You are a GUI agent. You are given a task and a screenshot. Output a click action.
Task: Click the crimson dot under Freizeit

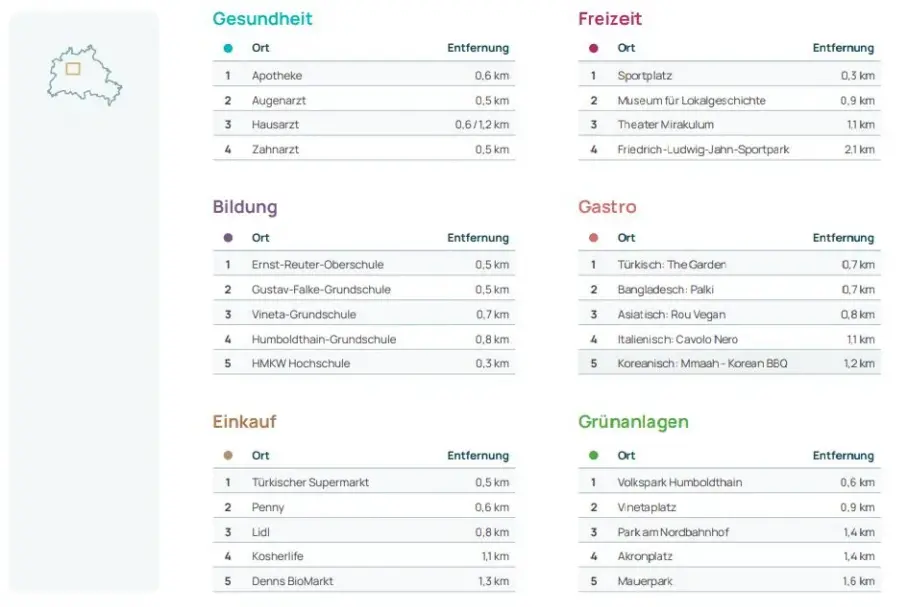coord(594,48)
